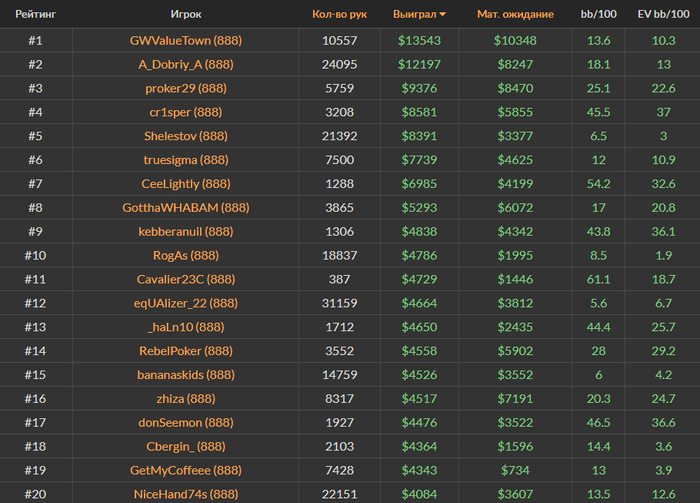Open cr1sper (888) player page
This screenshot has height=503, width=700.
click(186, 112)
